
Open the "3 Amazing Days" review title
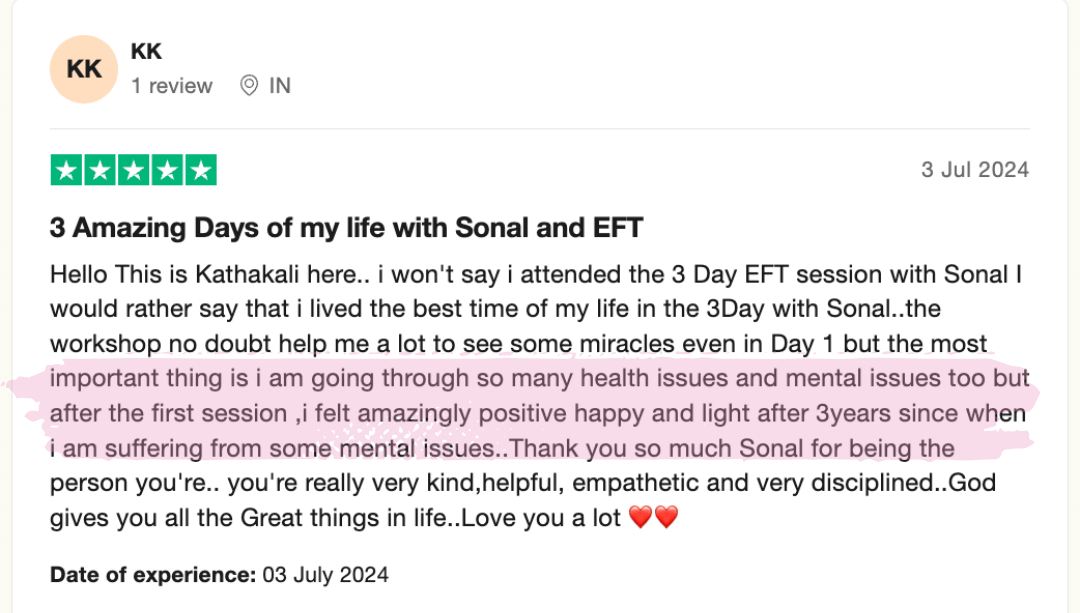[x=346, y=228]
